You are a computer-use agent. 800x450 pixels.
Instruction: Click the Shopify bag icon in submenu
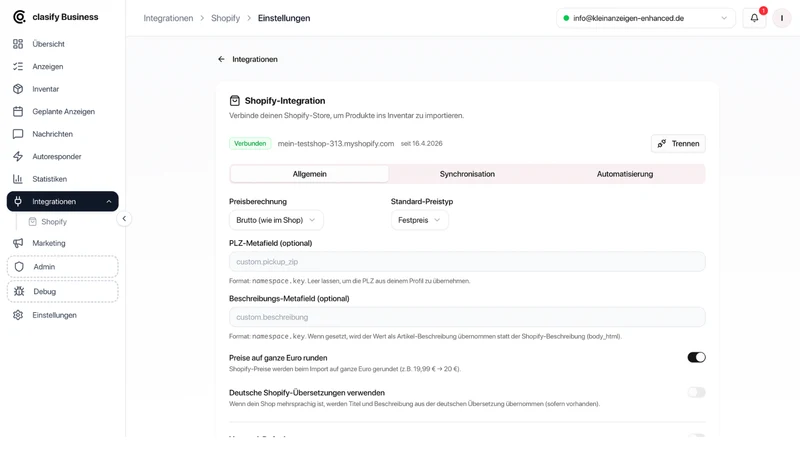(33, 221)
